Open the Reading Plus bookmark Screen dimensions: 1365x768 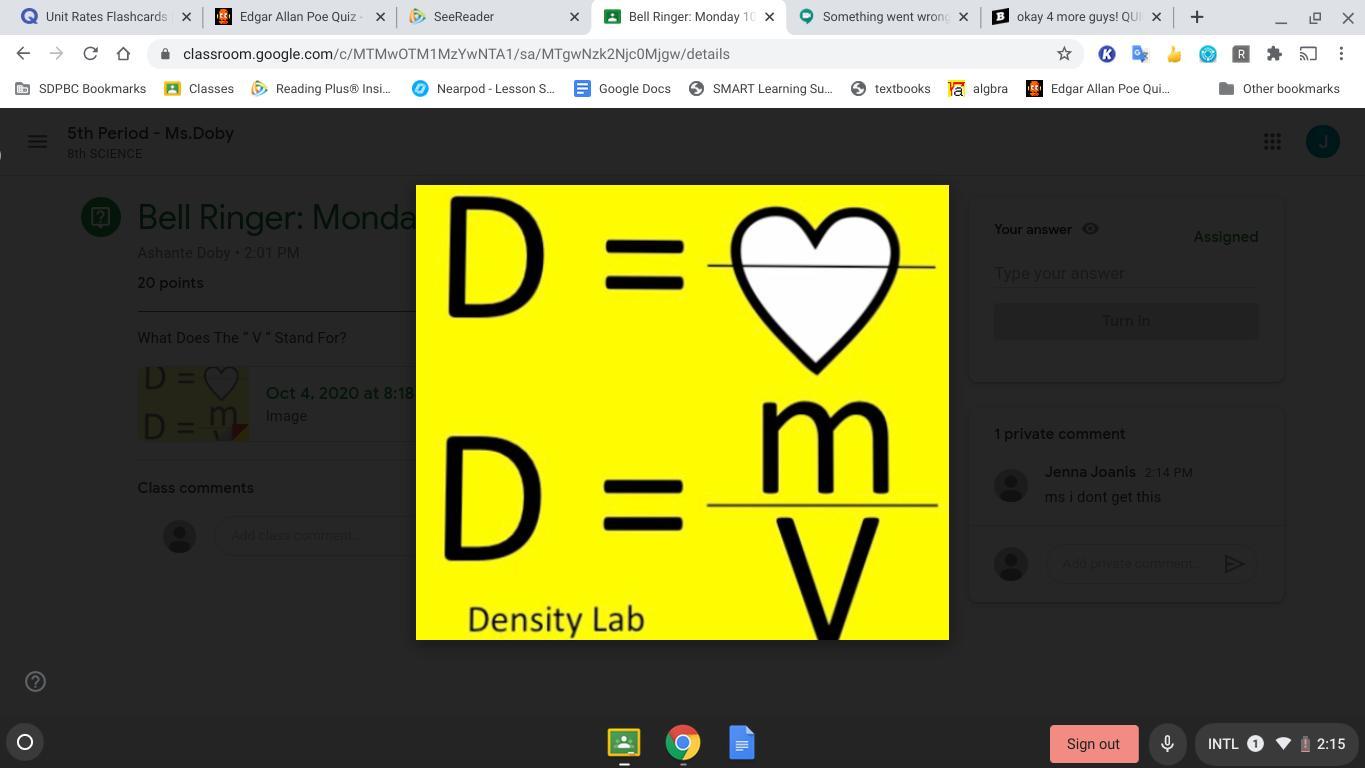[321, 89]
